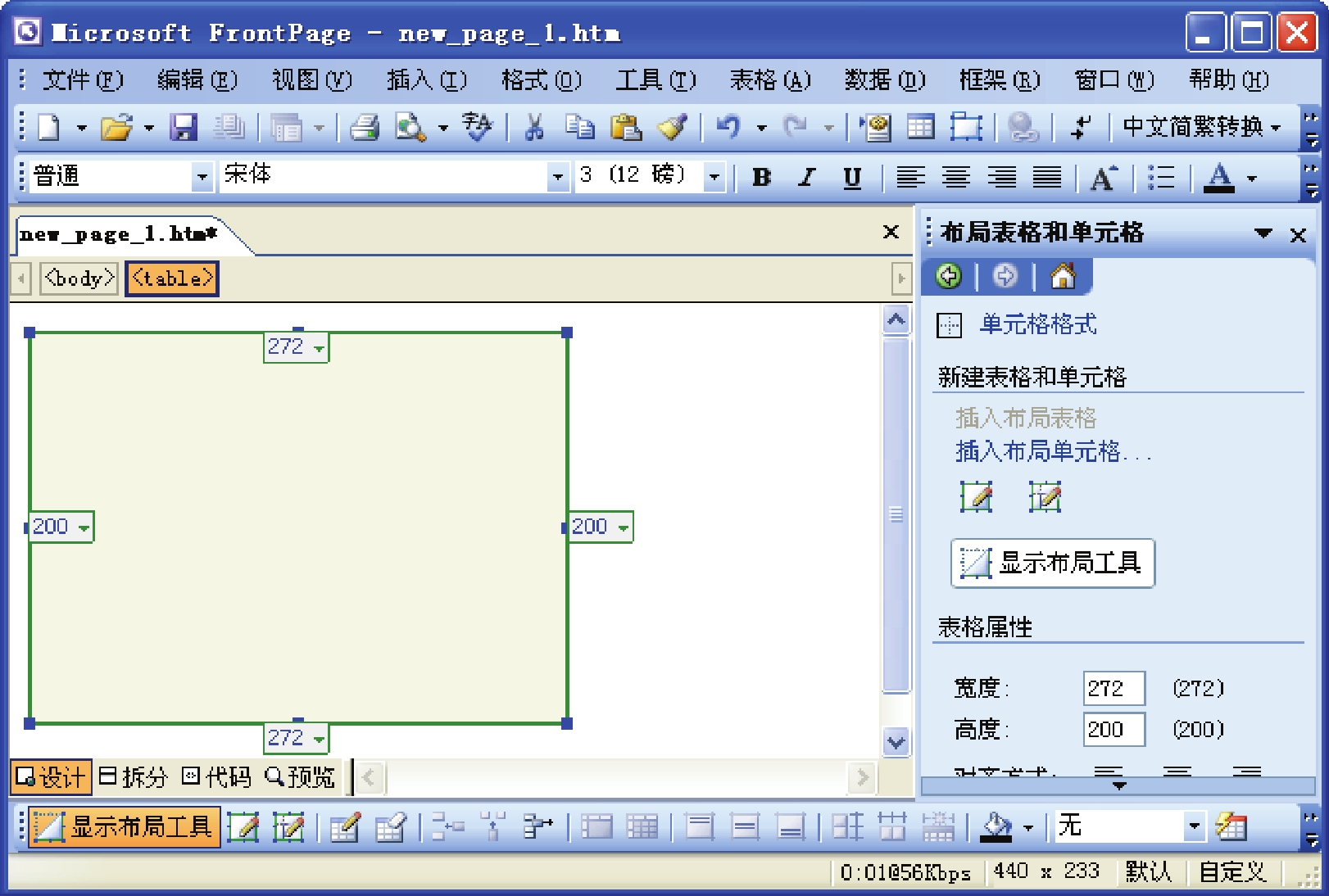Click draw layout table icon in pane
This screenshot has width=1329, height=896.
coord(976,496)
